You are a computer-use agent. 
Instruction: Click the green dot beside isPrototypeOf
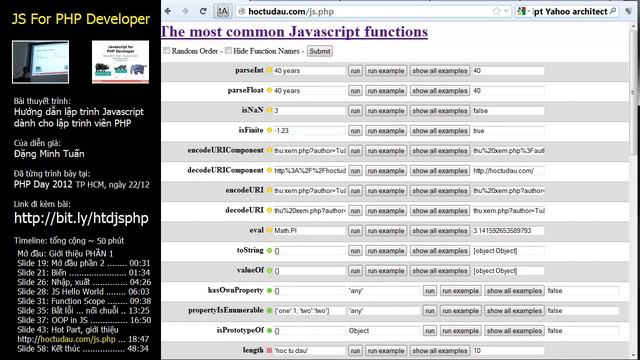(269, 330)
